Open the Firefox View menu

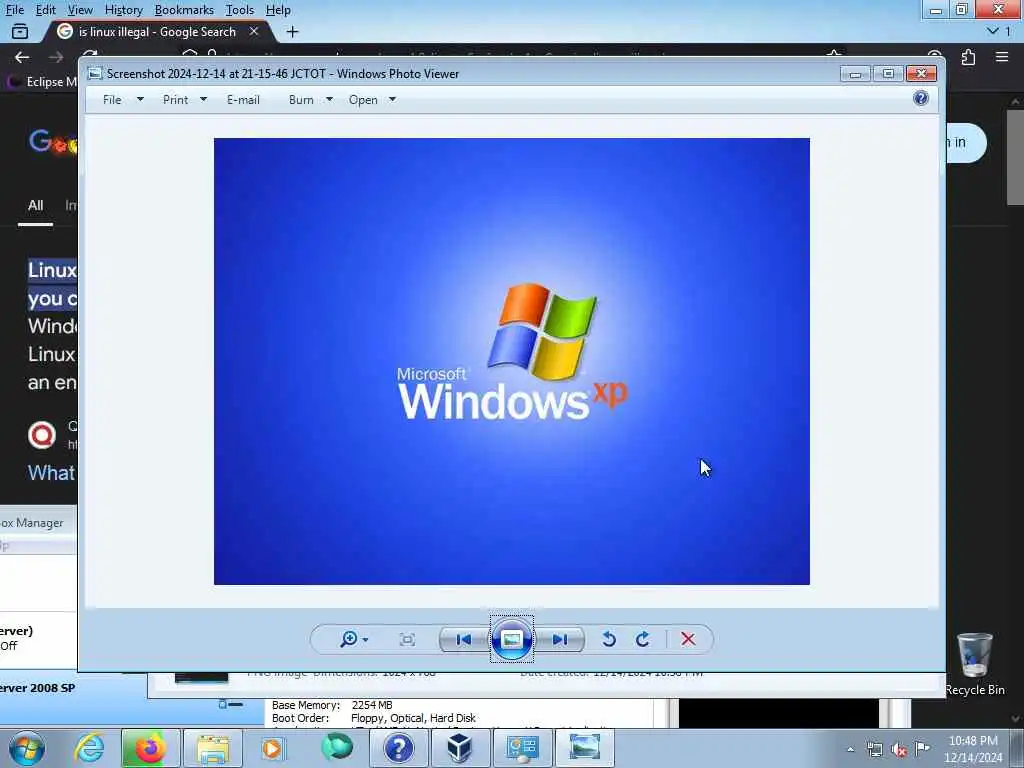pos(80,10)
